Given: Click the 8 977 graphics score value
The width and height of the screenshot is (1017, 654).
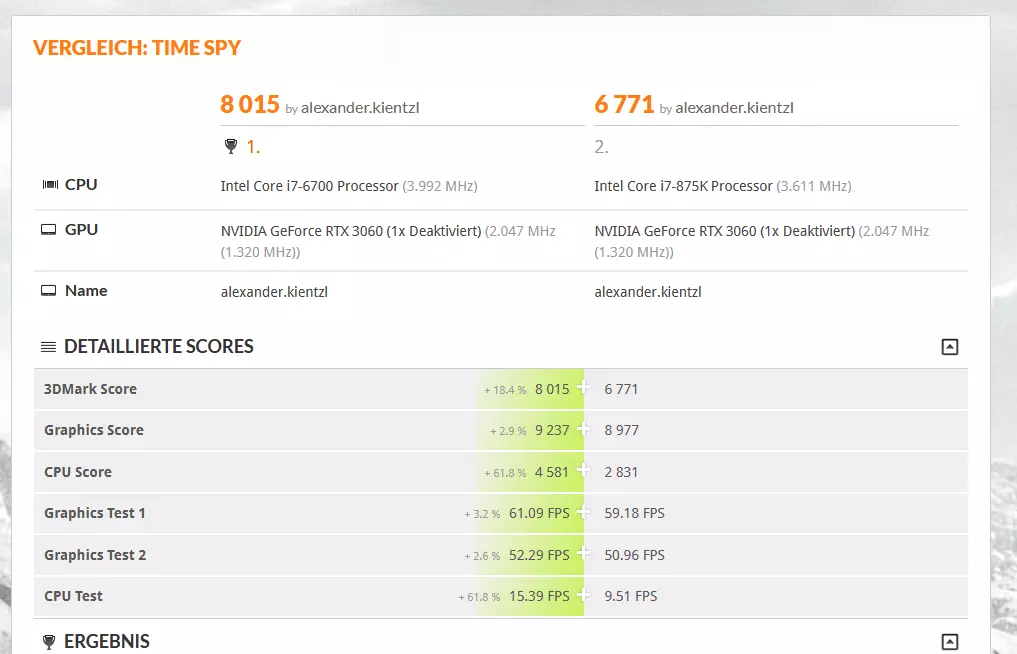Looking at the screenshot, I should click(621, 430).
